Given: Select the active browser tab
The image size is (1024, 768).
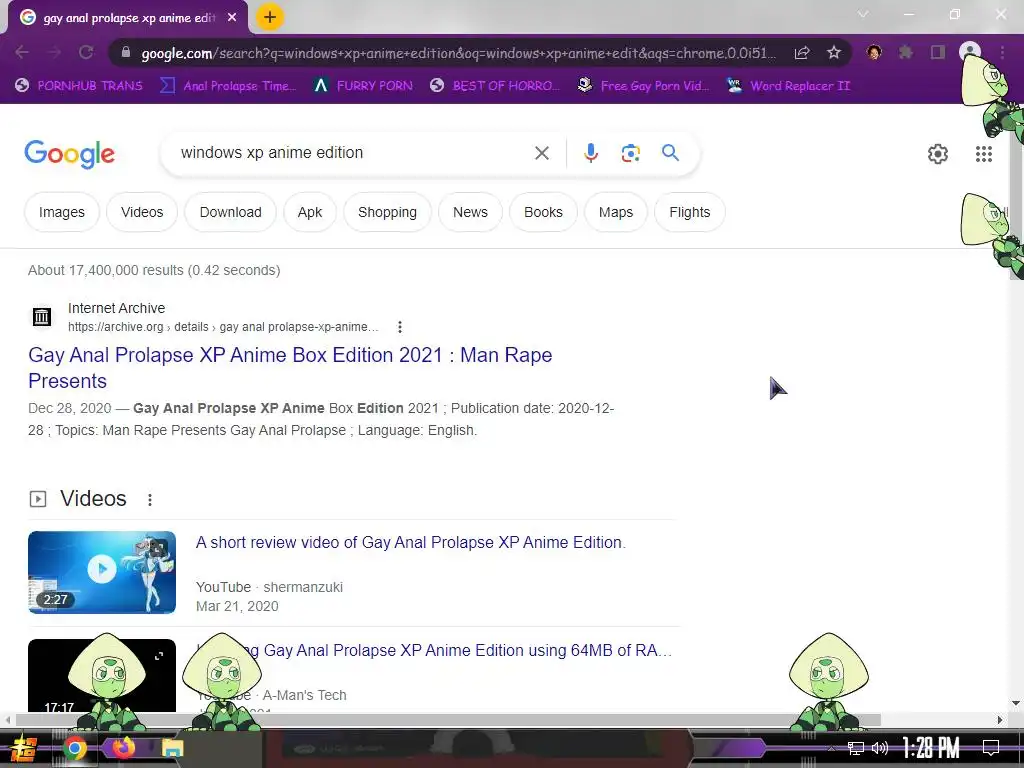Looking at the screenshot, I should 128,18.
